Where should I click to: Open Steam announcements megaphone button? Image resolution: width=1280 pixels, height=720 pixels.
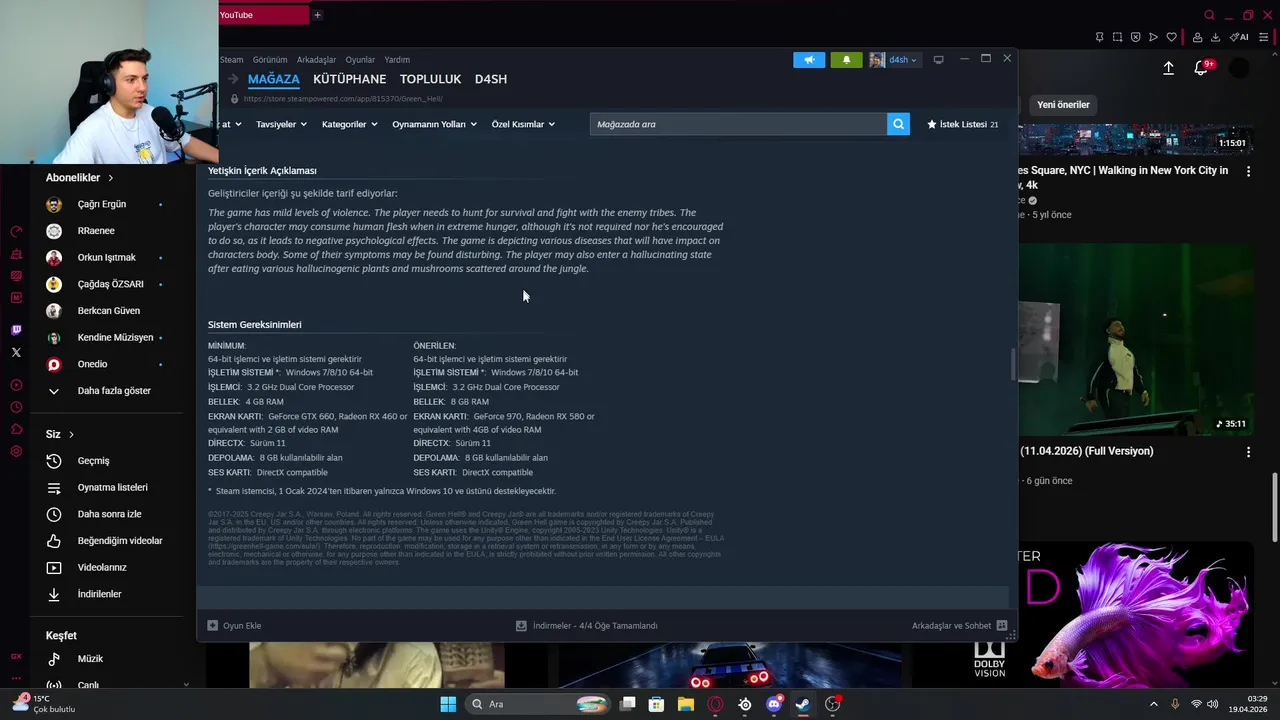click(809, 60)
